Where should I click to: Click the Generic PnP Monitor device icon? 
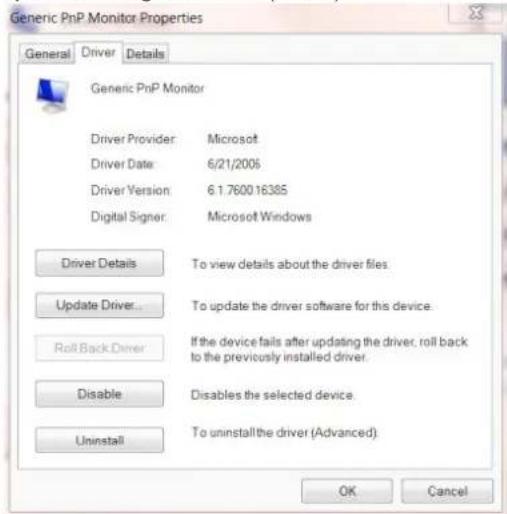point(53,95)
